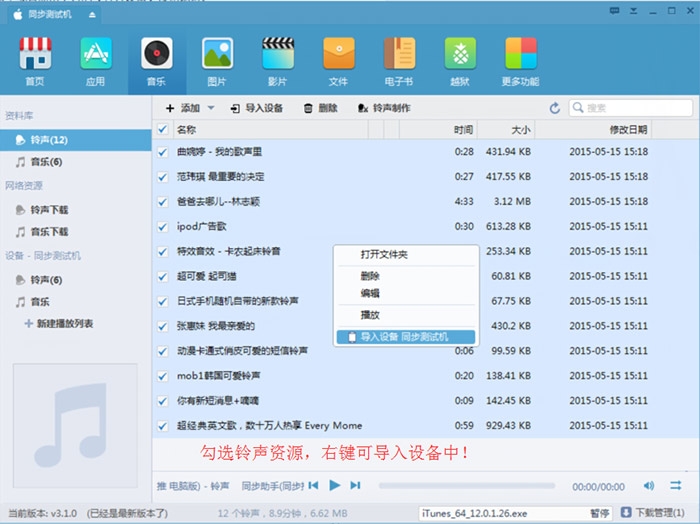Uncheck 特效音效 - 卡农起床铃音 checkbox
This screenshot has height=524, width=700.
[x=162, y=252]
